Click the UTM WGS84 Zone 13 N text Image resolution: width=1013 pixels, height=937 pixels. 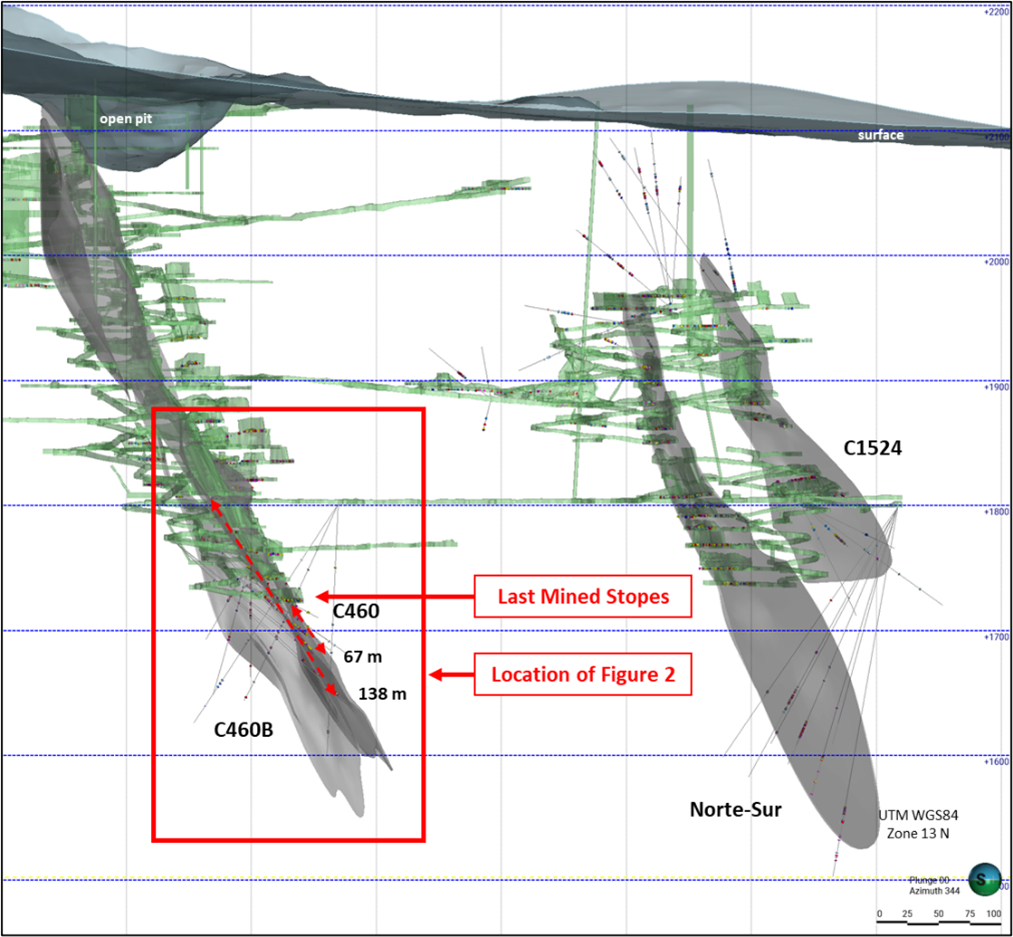point(910,824)
